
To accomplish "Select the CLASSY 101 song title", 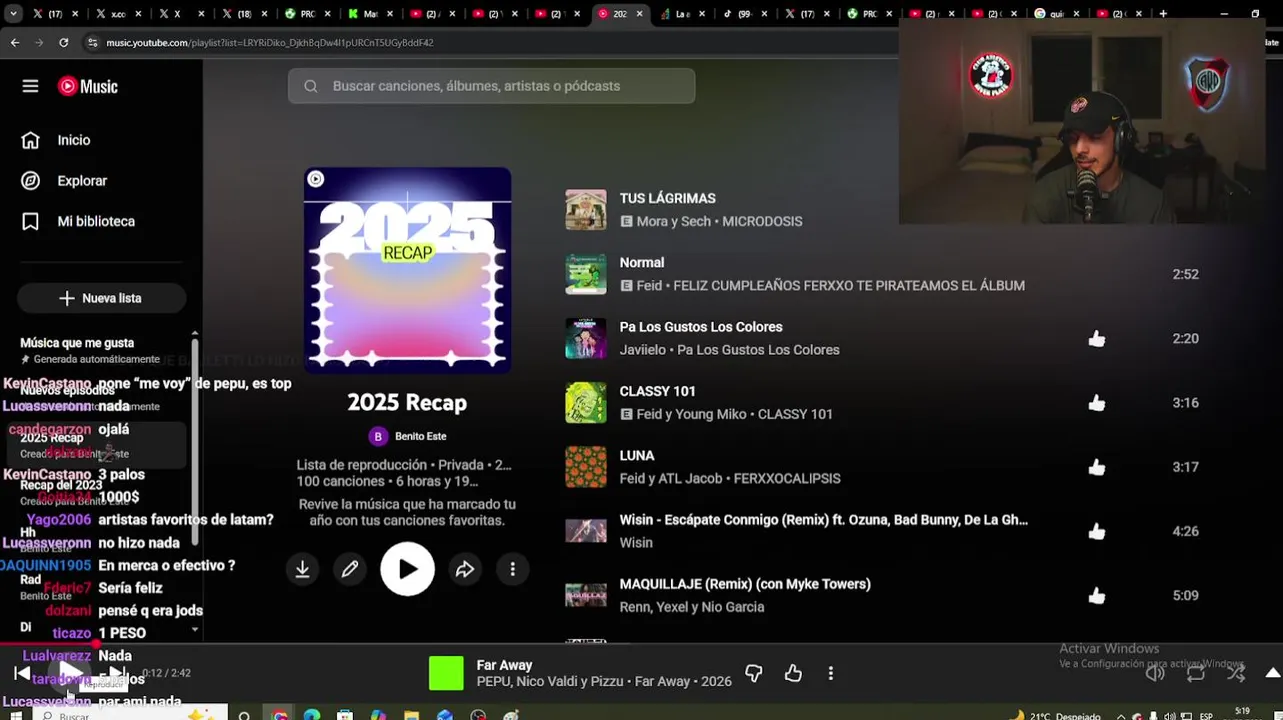I will [657, 391].
